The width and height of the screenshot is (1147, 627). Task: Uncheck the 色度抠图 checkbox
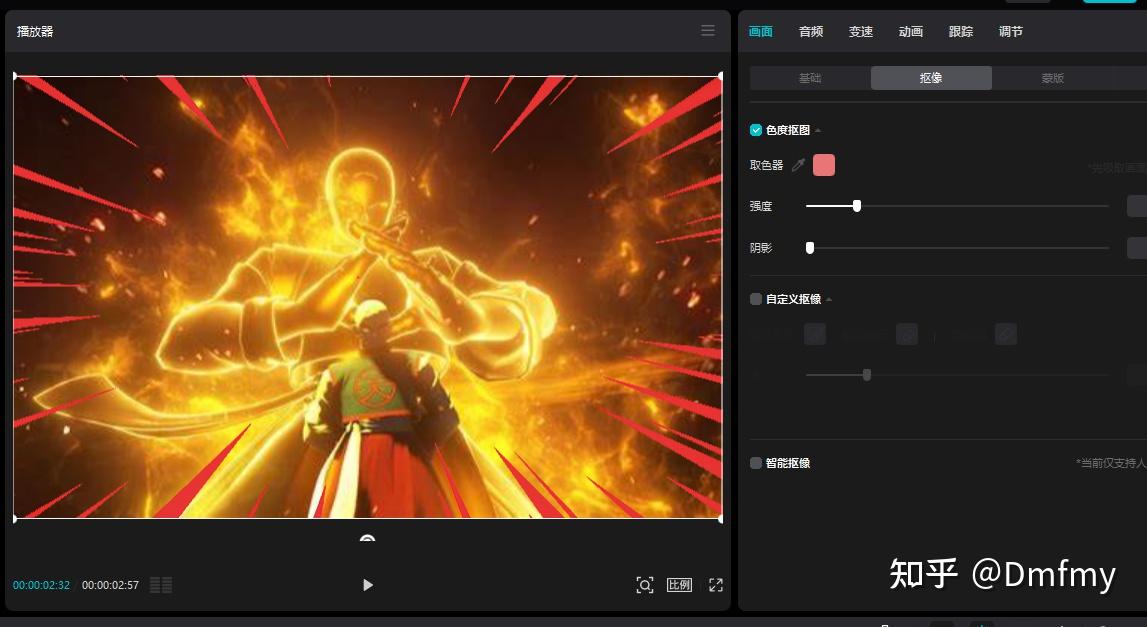[x=756, y=130]
